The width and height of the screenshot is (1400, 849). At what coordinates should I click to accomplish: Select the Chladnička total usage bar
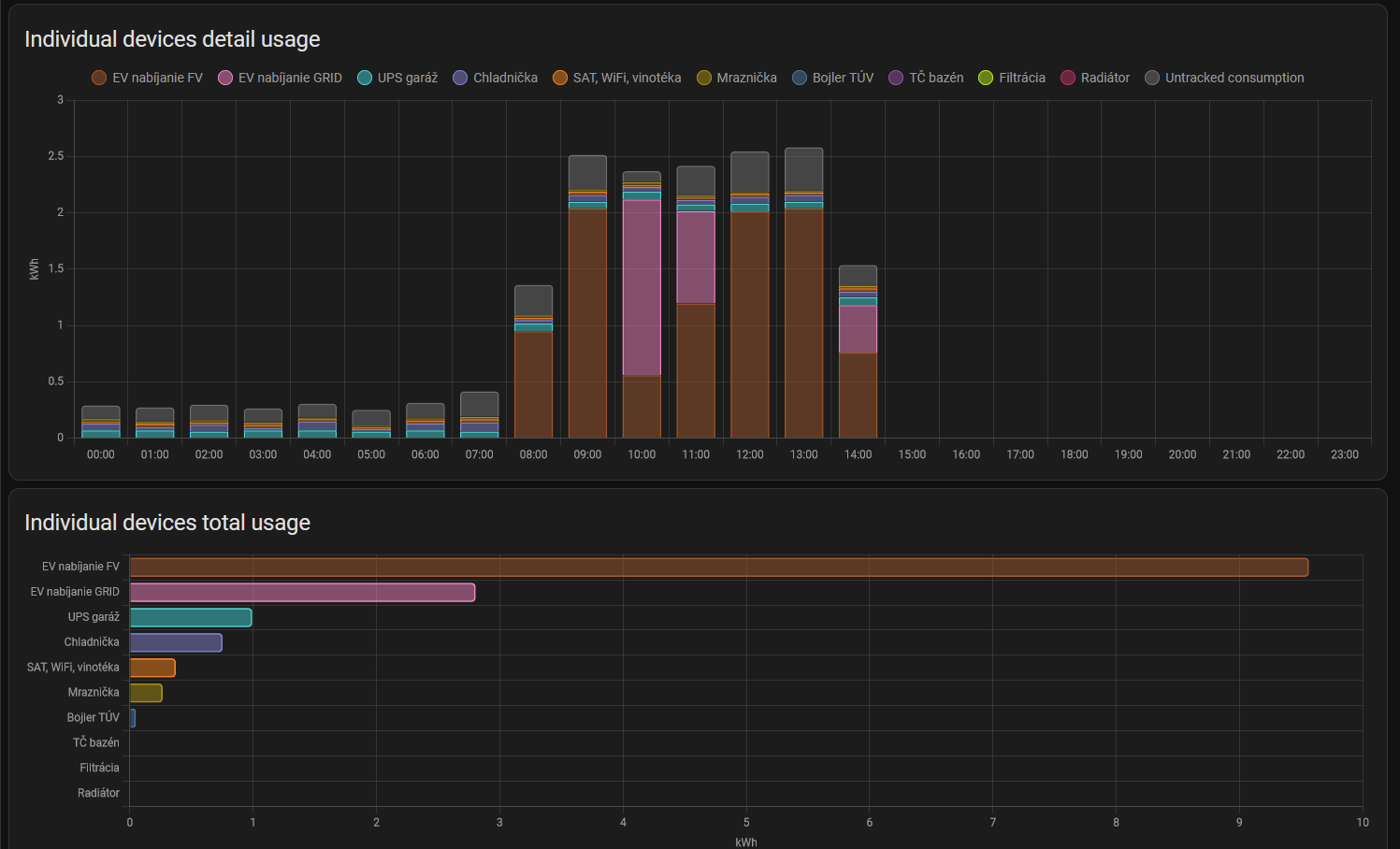(x=176, y=642)
